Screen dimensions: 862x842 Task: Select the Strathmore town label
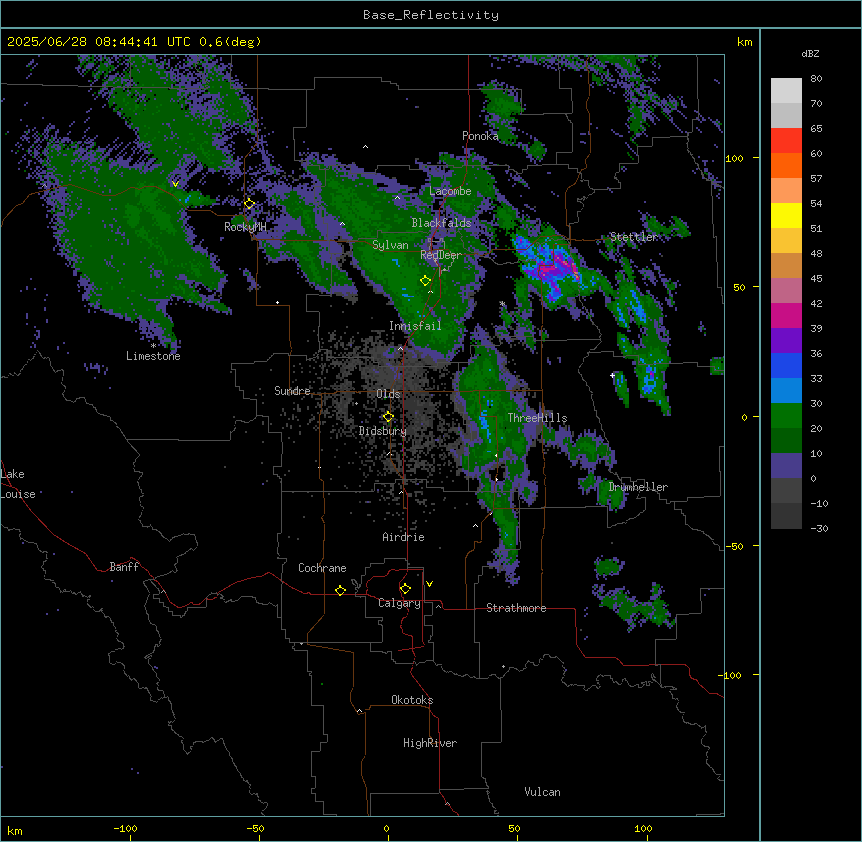coord(516,608)
